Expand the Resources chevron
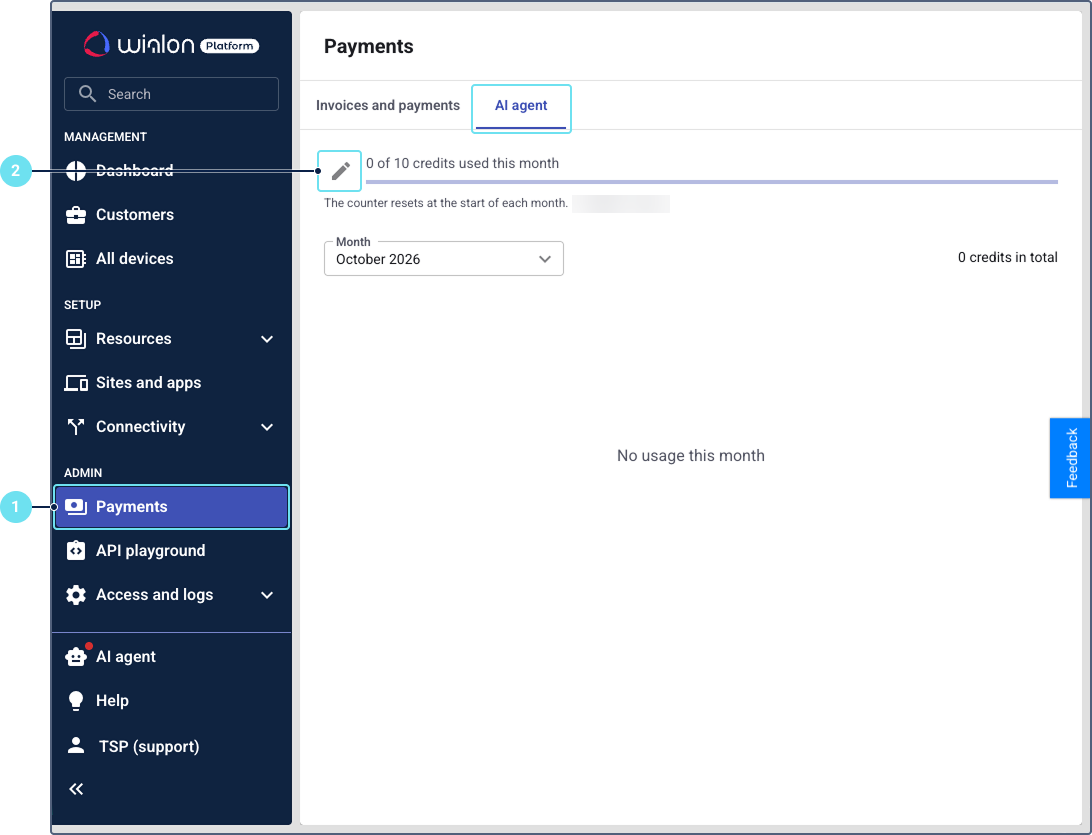1092x835 pixels. (267, 339)
